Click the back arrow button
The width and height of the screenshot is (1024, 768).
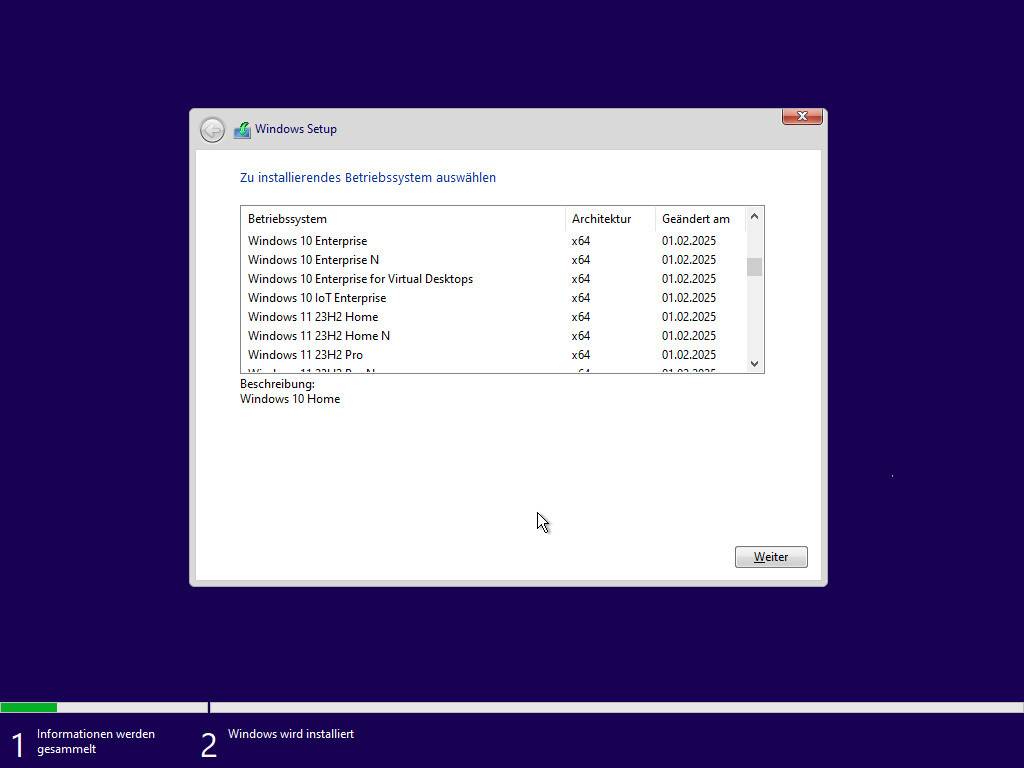point(212,130)
